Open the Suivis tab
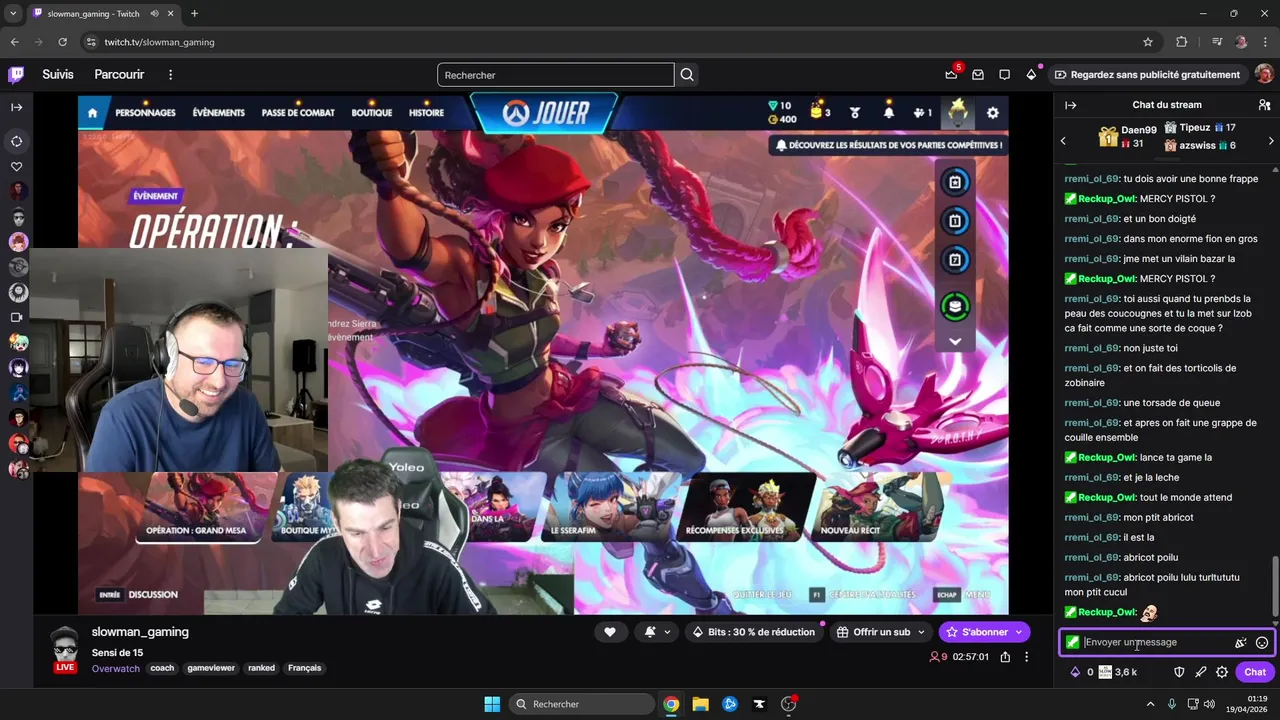The height and width of the screenshot is (720, 1280). pyautogui.click(x=58, y=75)
